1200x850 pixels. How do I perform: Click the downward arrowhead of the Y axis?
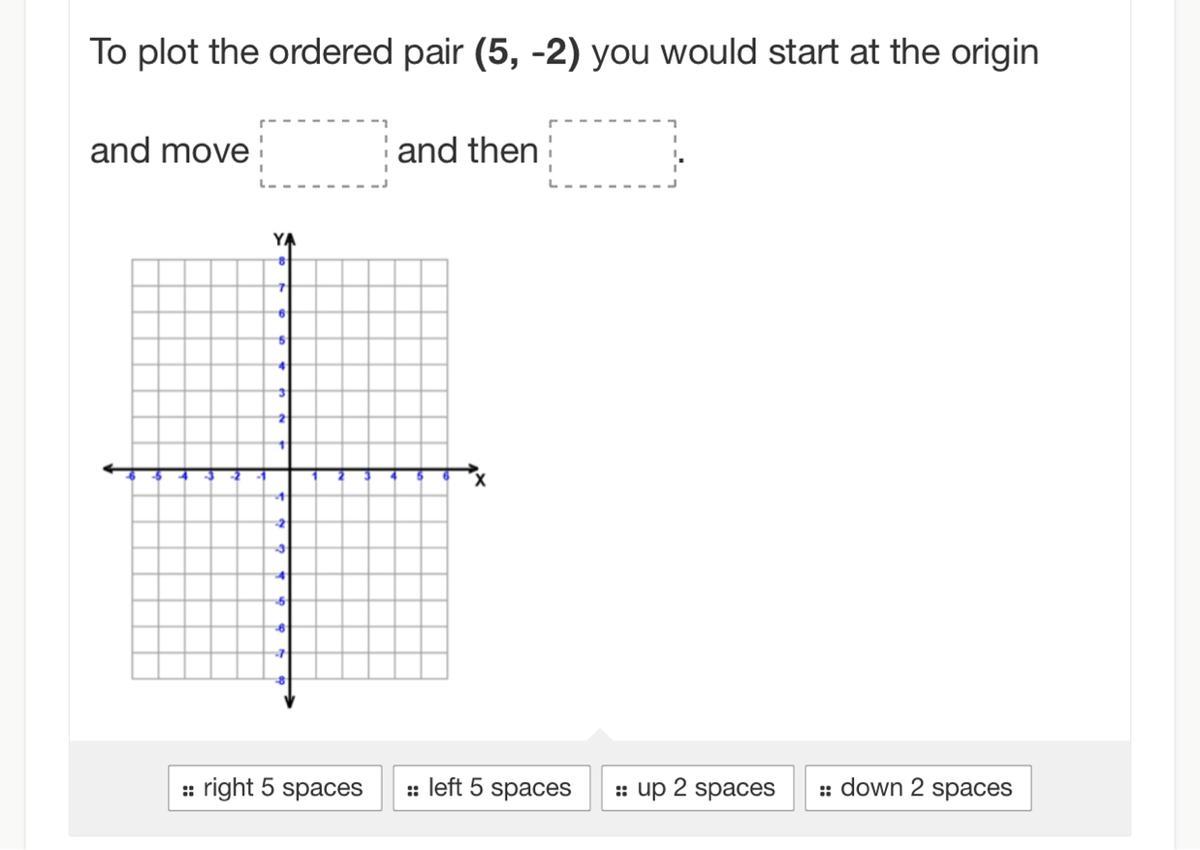[x=289, y=702]
